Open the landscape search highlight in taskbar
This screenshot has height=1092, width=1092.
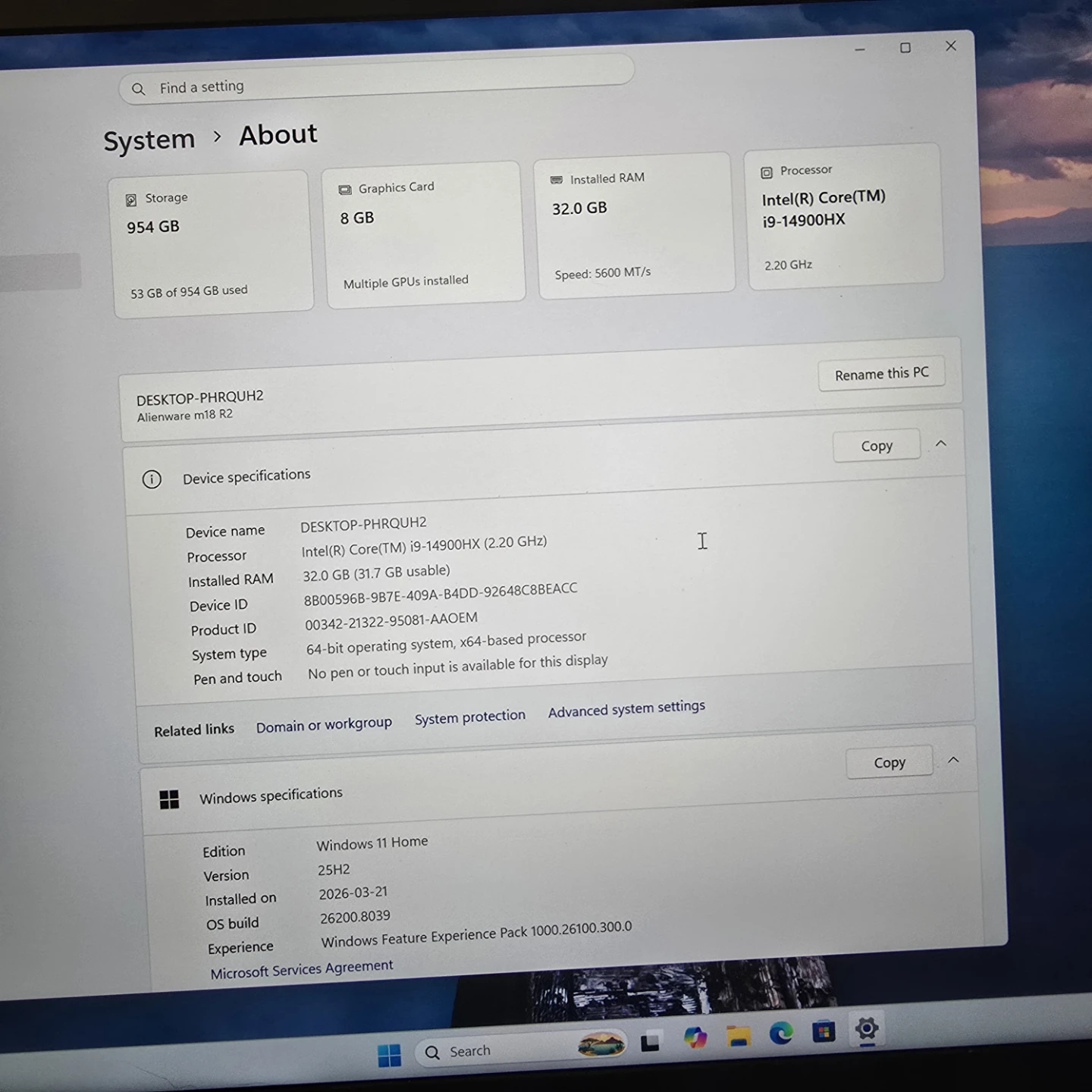click(601, 1045)
